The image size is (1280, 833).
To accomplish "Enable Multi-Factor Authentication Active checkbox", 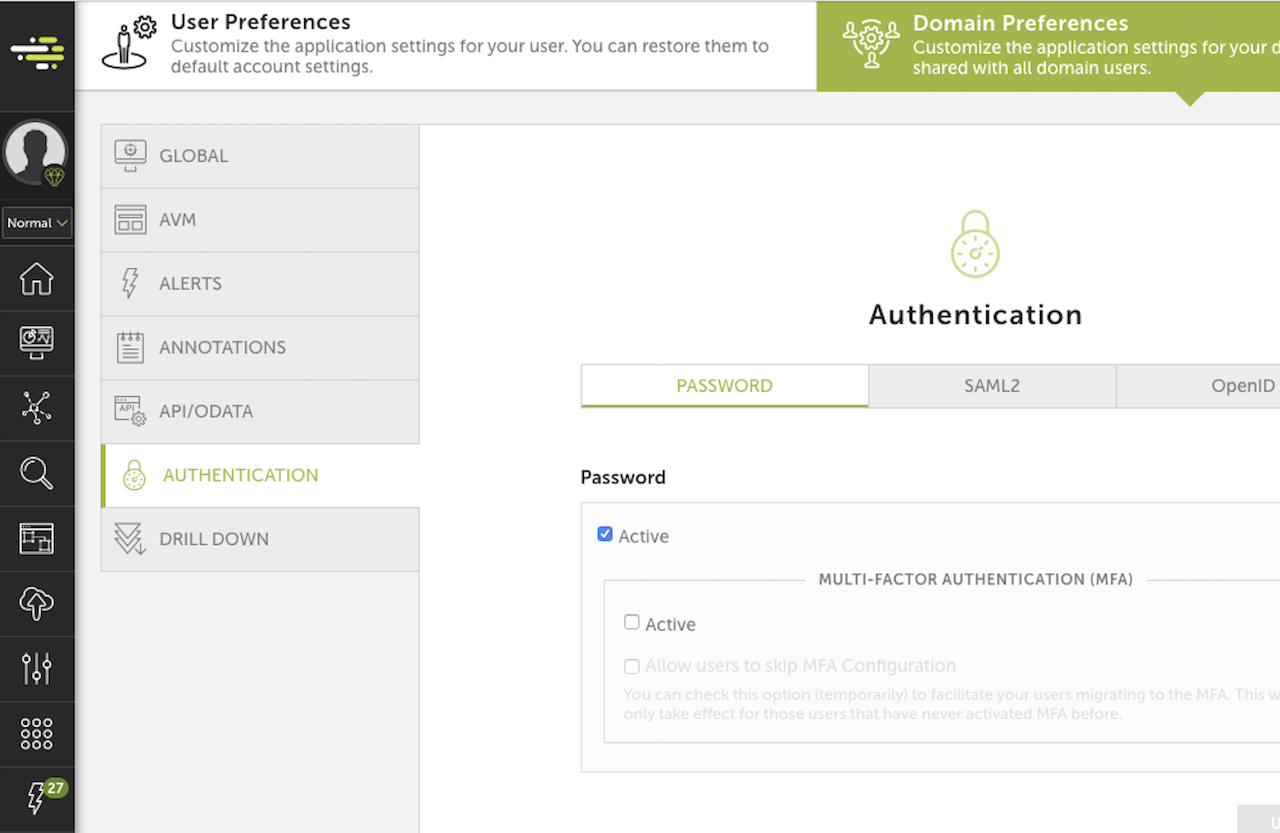I will [x=631, y=622].
